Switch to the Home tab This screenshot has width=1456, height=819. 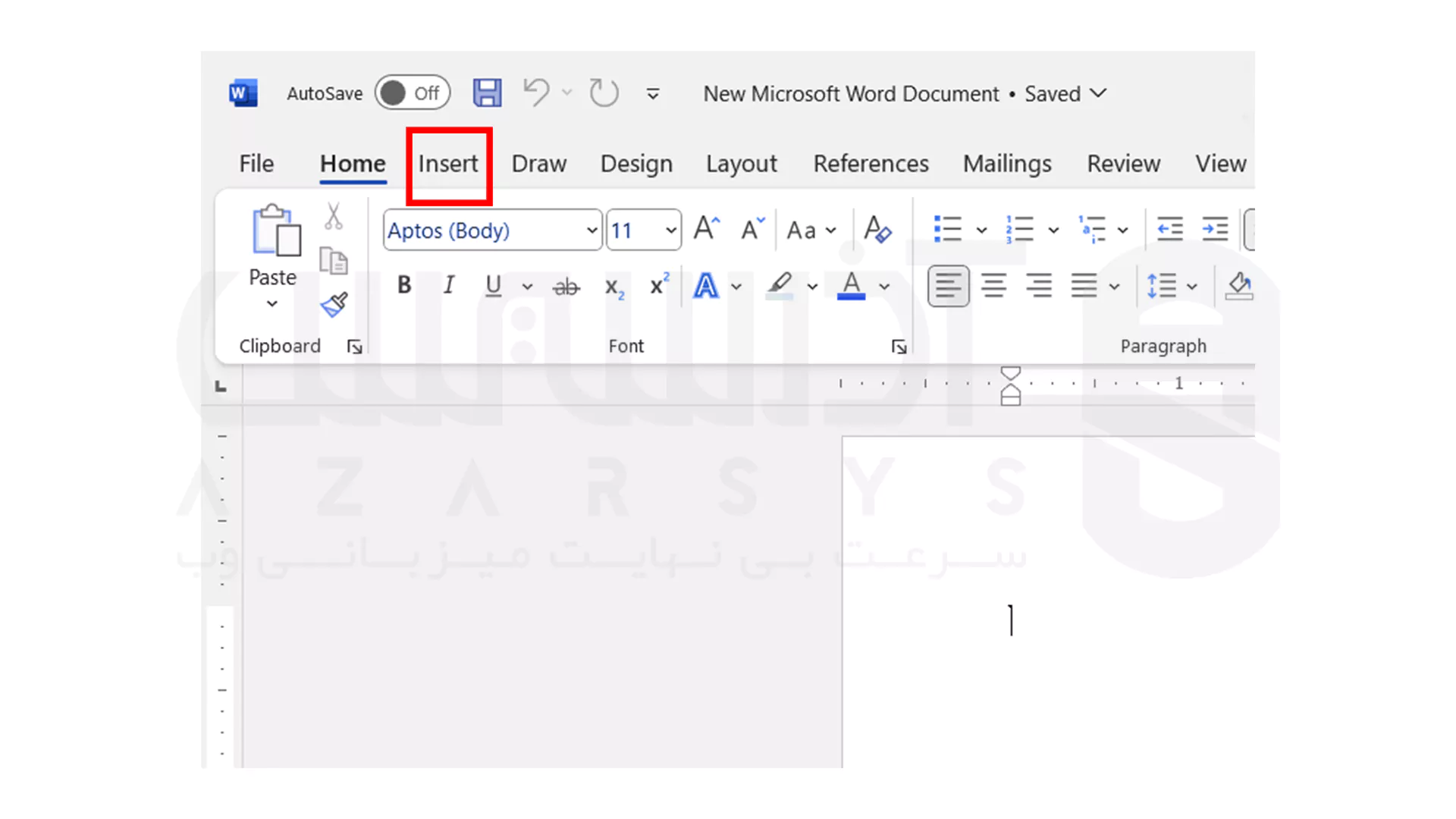pyautogui.click(x=353, y=164)
